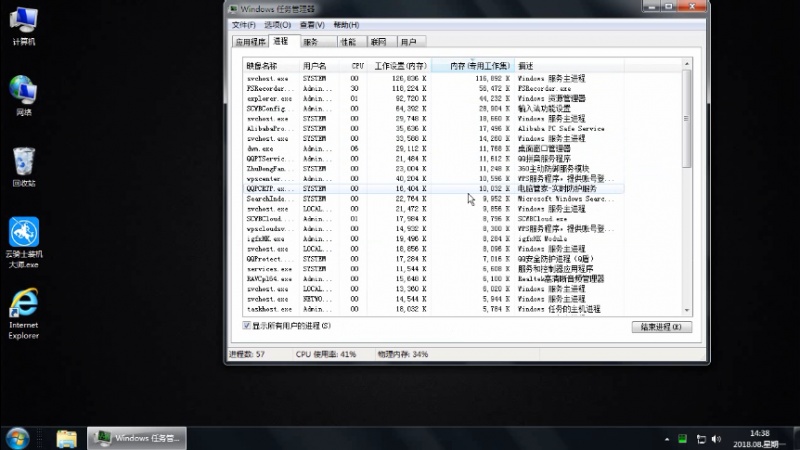
Task: Select the 云骑士装机大师.exe desktop icon
Action: 23,243
